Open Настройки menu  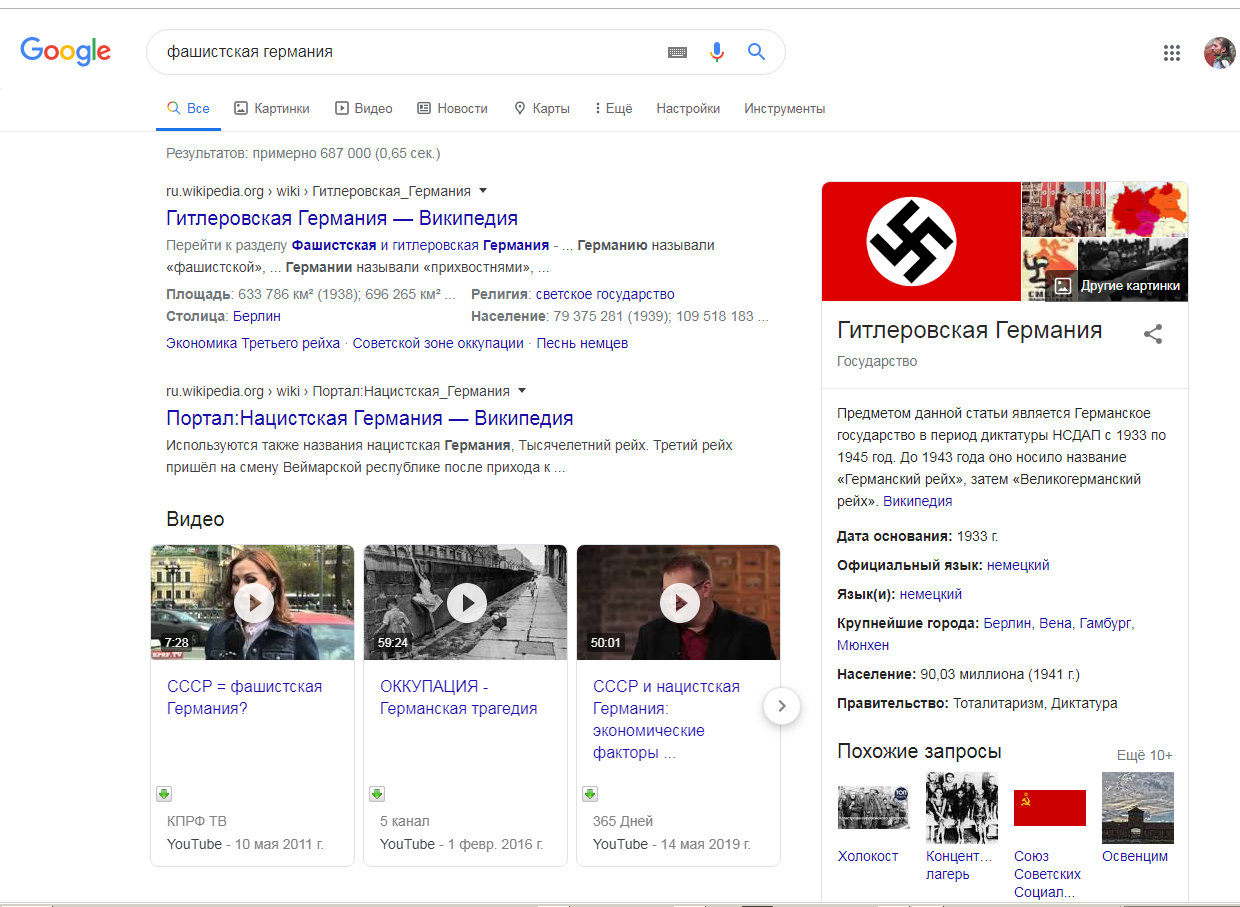coord(688,108)
